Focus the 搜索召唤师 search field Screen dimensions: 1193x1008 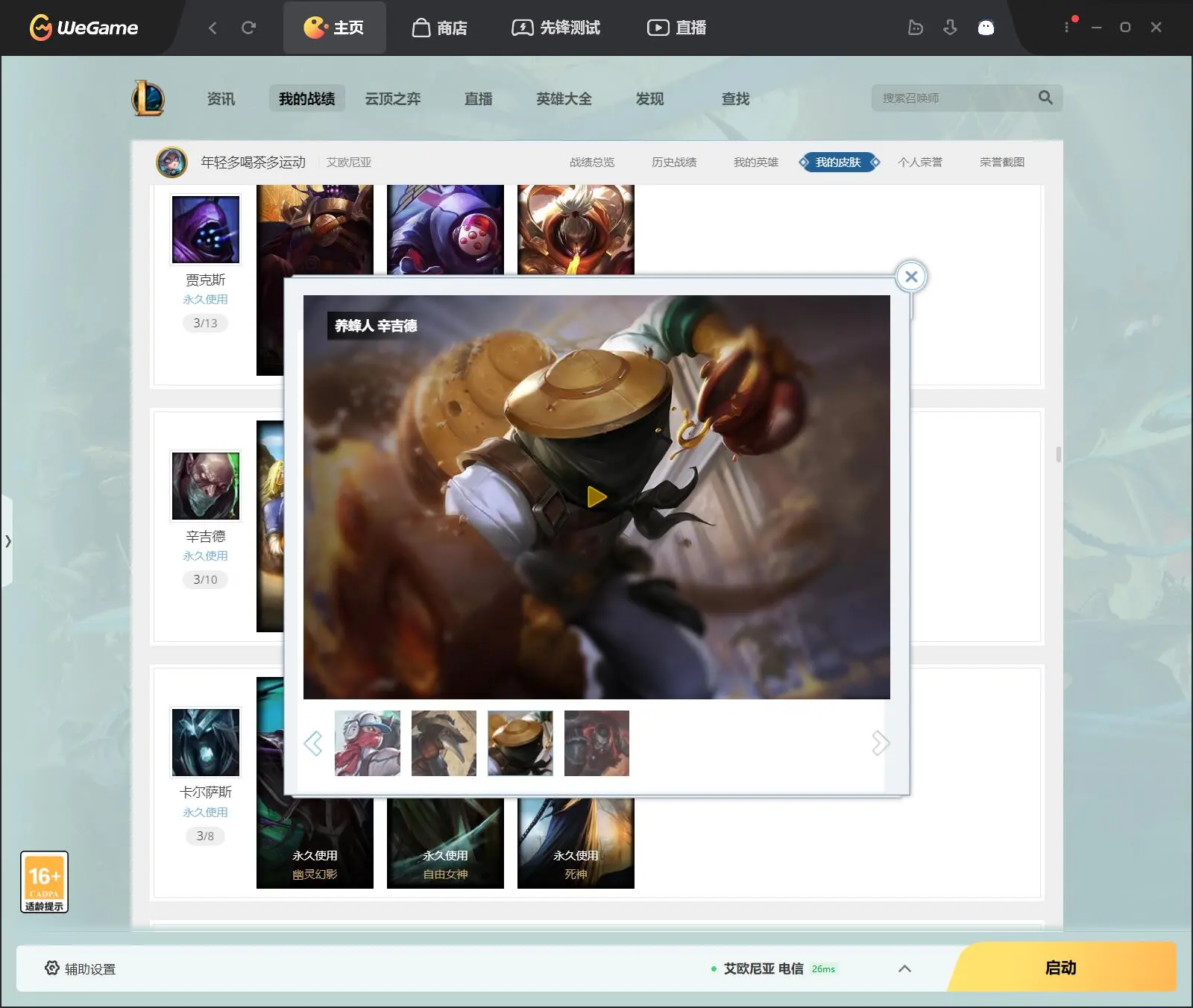point(954,98)
